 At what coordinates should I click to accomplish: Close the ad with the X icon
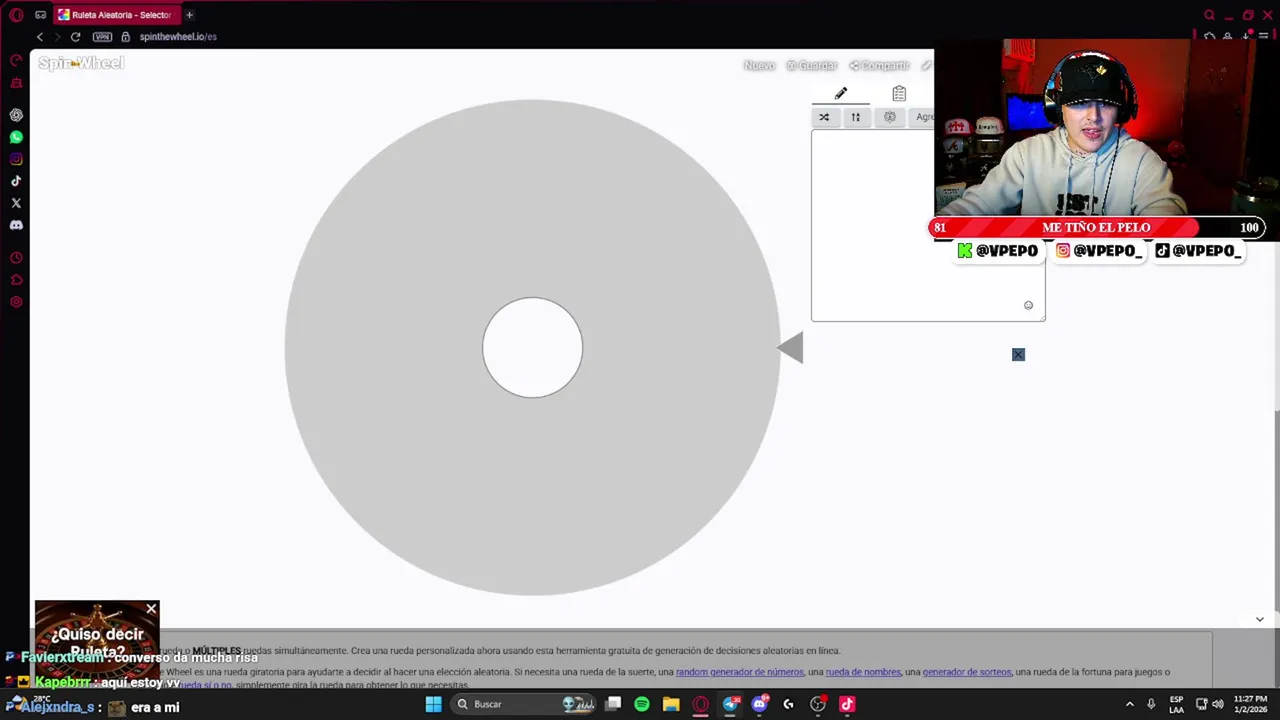coord(1018,355)
